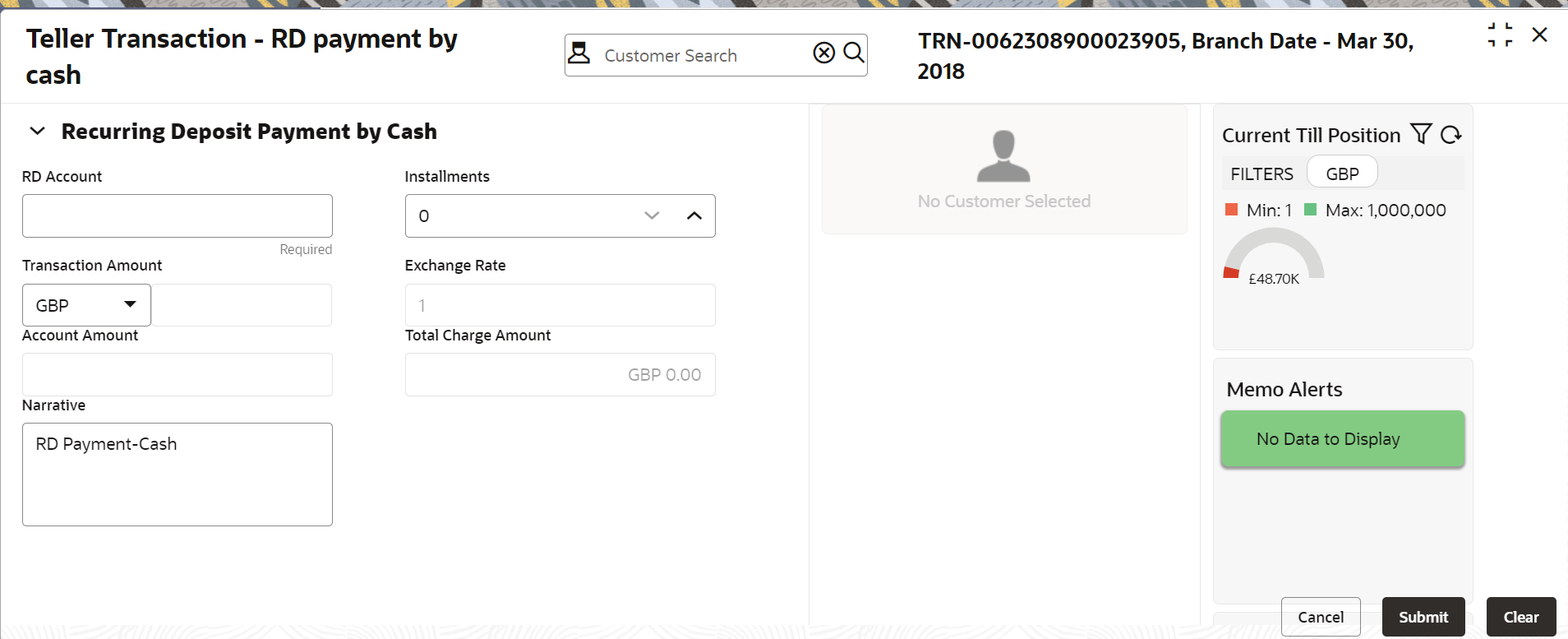Clear the Customer Search field using X icon
Image resolution: width=1568 pixels, height=639 pixels.
click(x=823, y=53)
